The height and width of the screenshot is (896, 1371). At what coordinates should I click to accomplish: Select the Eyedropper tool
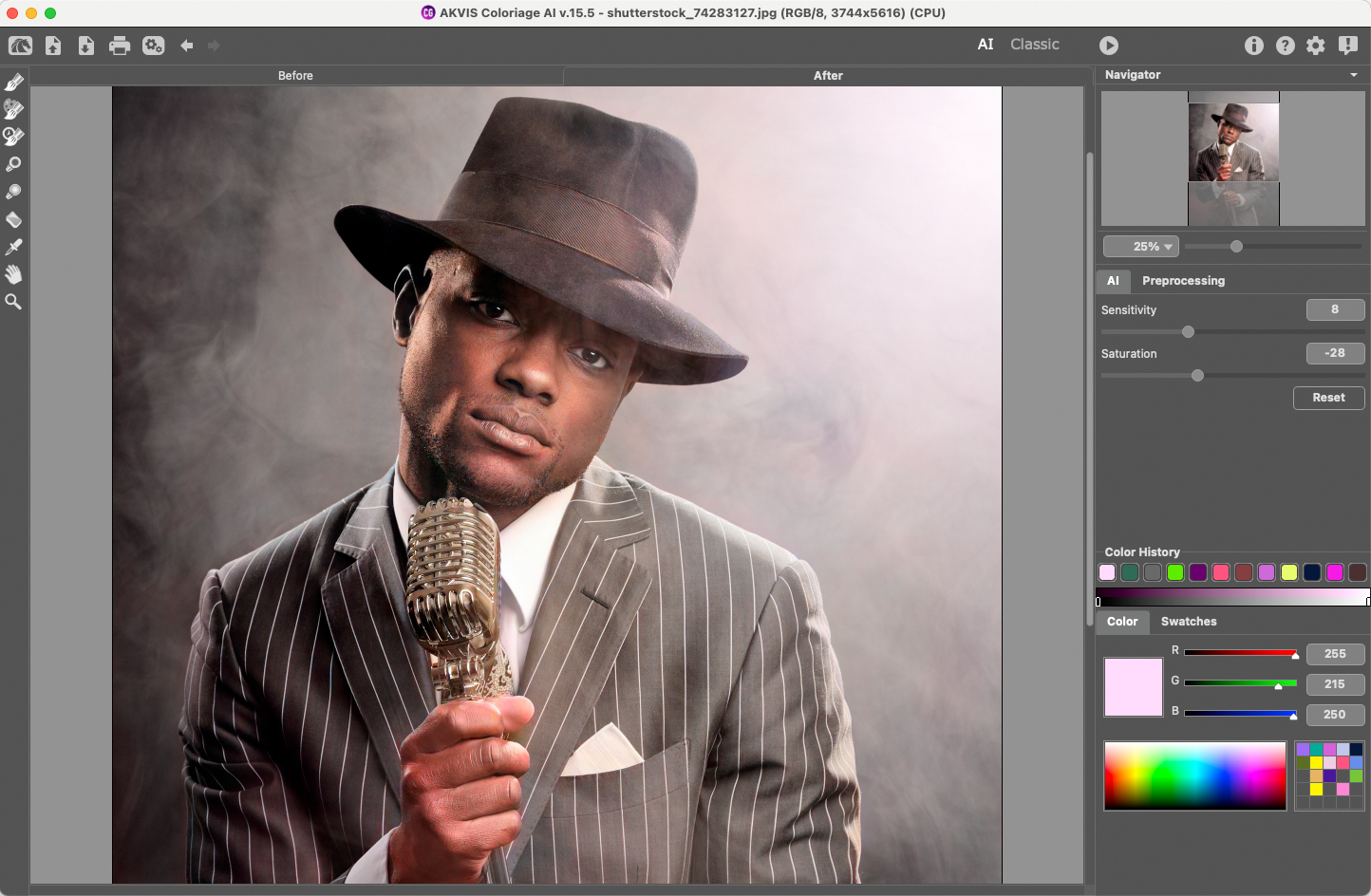(13, 248)
